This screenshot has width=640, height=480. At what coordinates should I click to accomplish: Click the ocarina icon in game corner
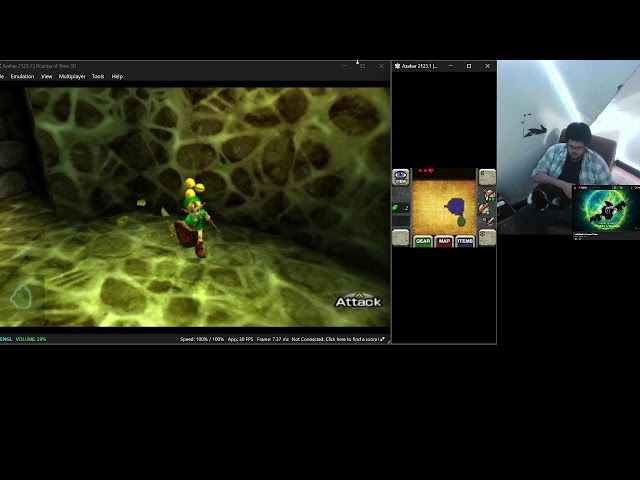[21, 297]
